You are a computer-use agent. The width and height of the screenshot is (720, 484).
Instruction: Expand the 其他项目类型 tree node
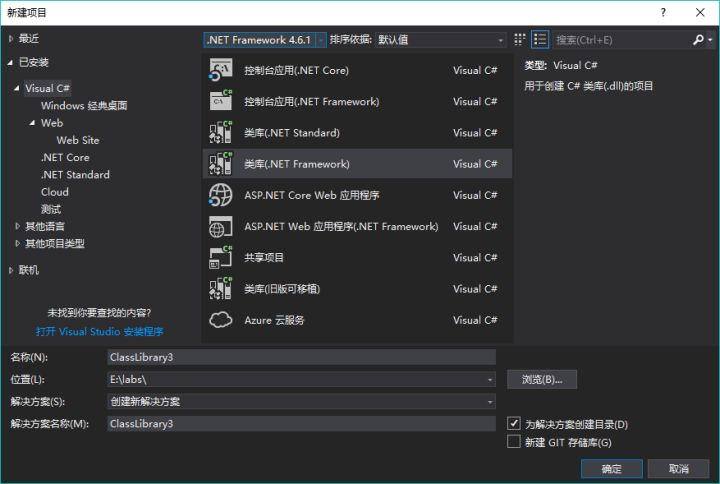pos(17,243)
